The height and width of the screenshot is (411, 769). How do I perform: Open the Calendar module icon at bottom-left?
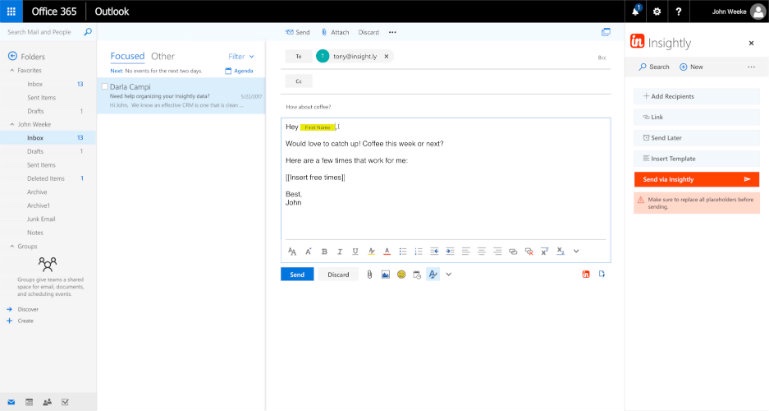29,402
